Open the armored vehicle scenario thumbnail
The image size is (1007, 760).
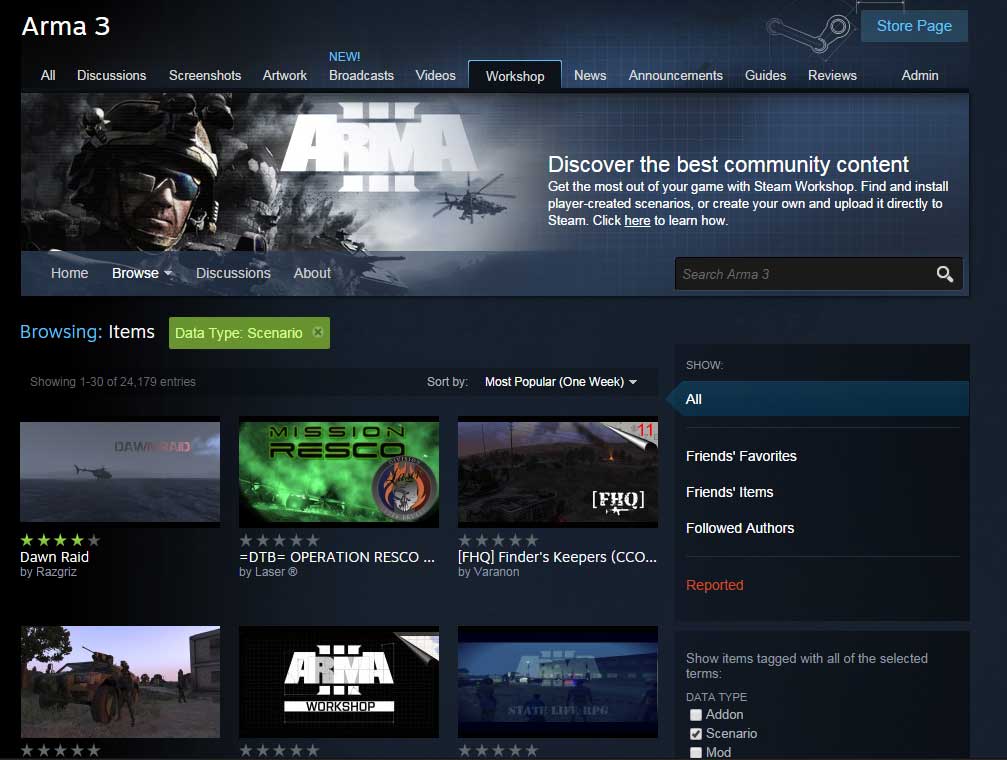pos(120,682)
